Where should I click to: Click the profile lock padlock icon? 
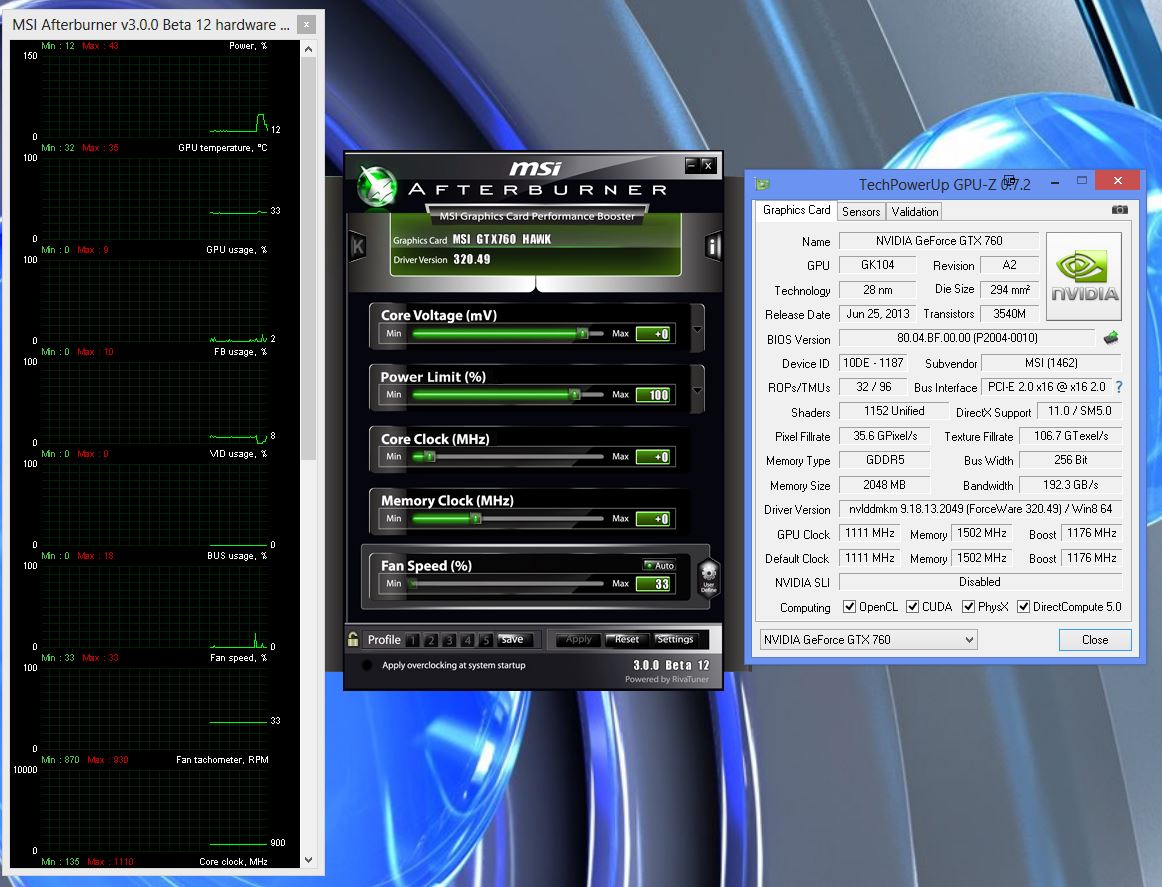click(x=353, y=640)
